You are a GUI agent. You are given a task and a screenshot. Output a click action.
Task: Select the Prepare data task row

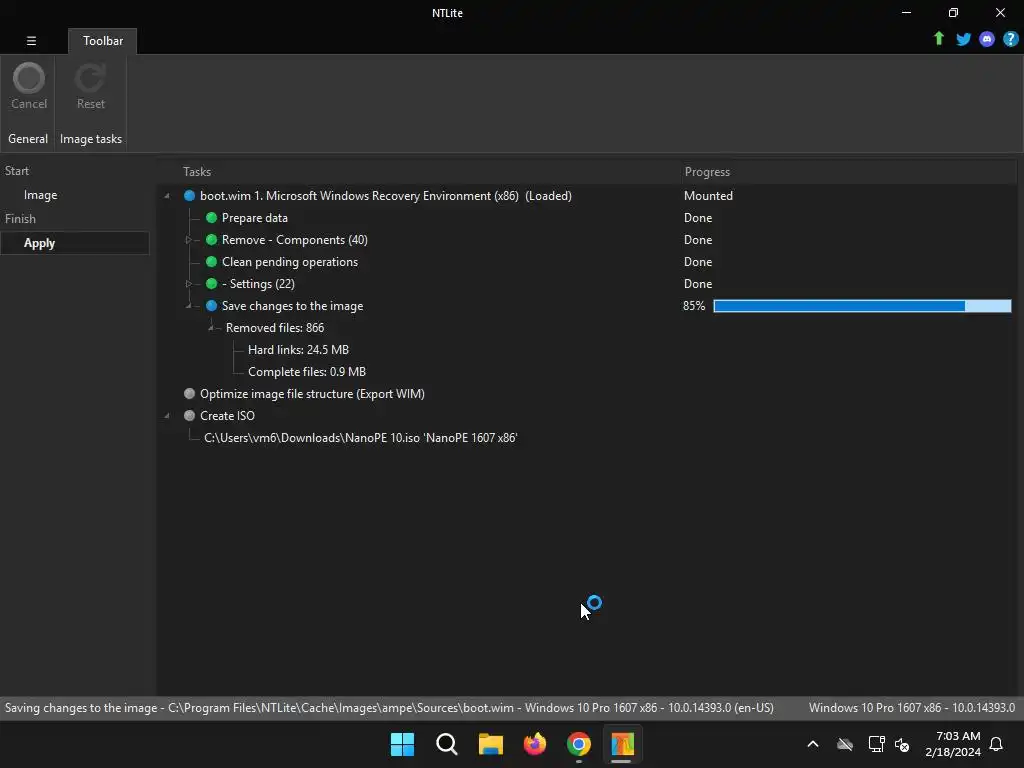pos(255,217)
